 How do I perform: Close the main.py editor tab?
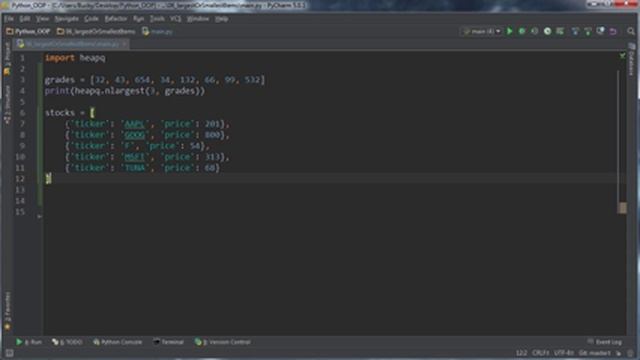click(125, 44)
